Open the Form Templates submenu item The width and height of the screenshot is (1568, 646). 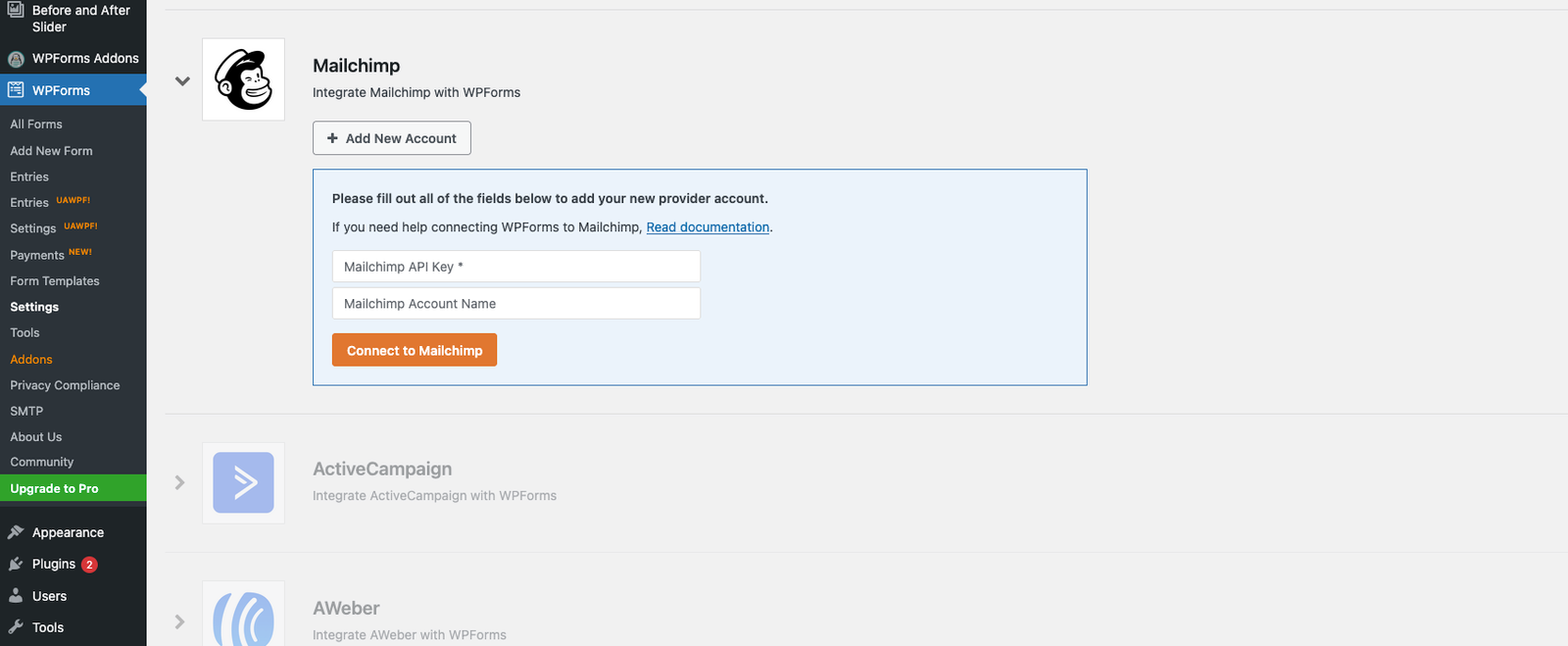pyautogui.click(x=55, y=281)
